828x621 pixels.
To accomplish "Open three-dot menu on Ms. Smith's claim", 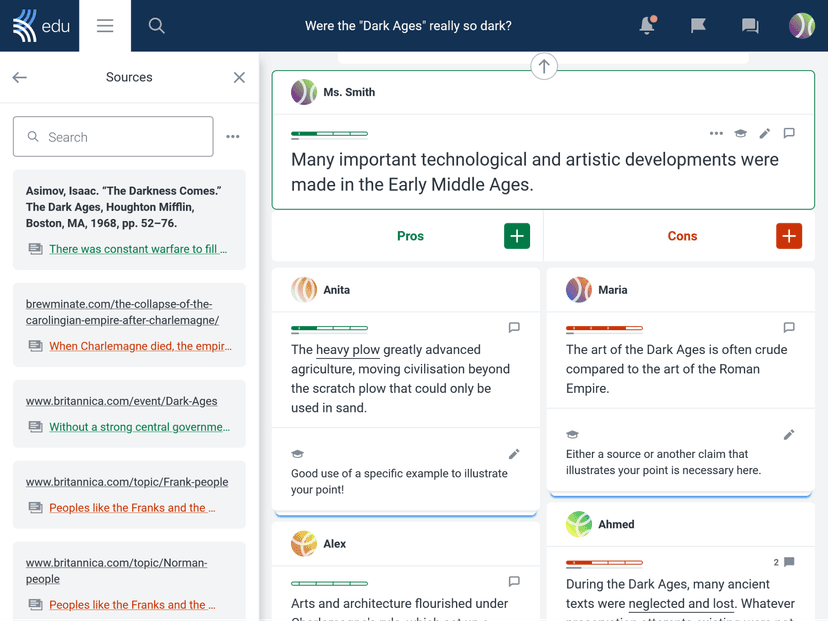I will (716, 133).
